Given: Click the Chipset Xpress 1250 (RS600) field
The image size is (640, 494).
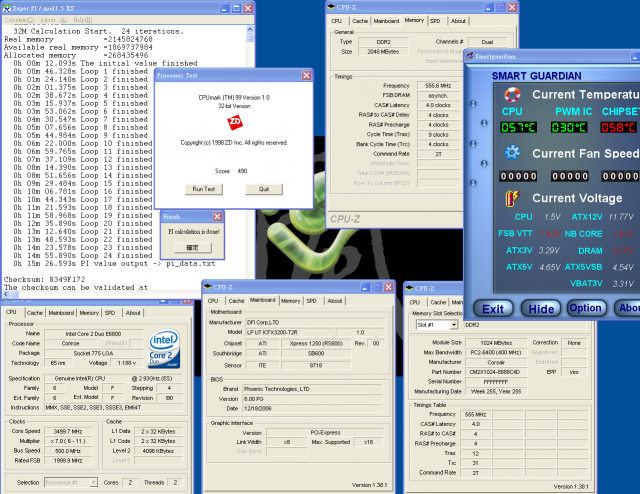Looking at the screenshot, I should click(316, 344).
